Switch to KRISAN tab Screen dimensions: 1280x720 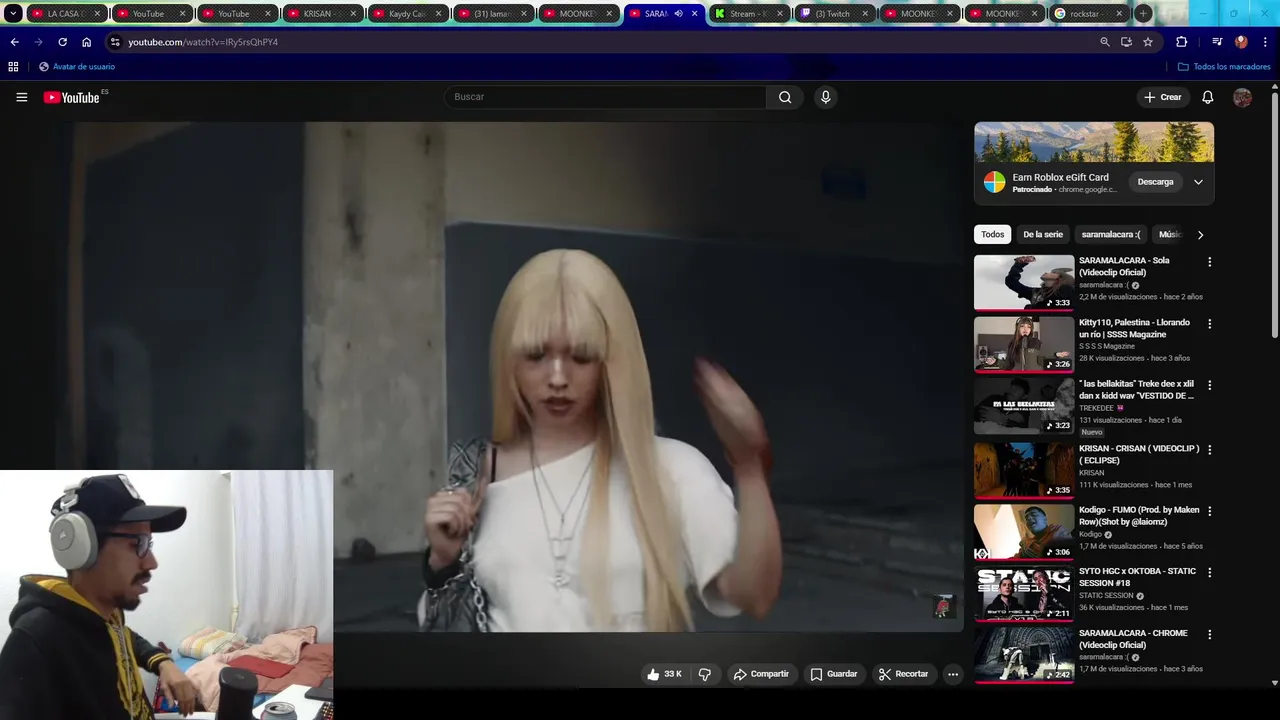click(x=322, y=14)
